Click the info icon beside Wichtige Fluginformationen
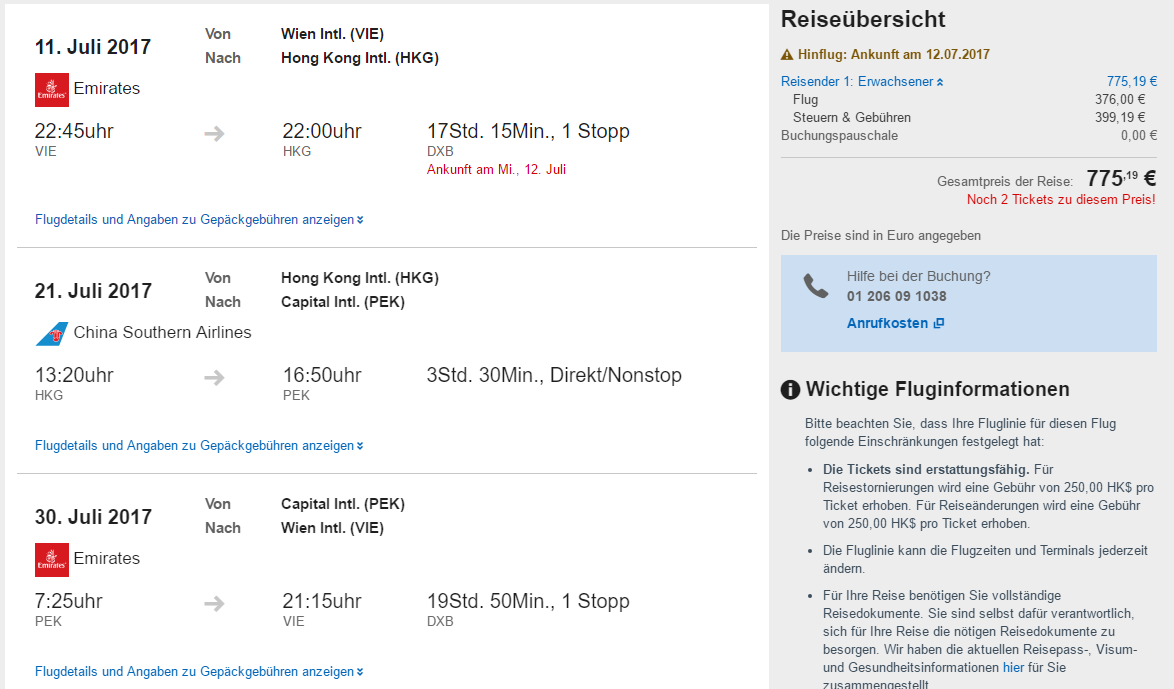Viewport: 1174px width, 689px height. click(791, 390)
